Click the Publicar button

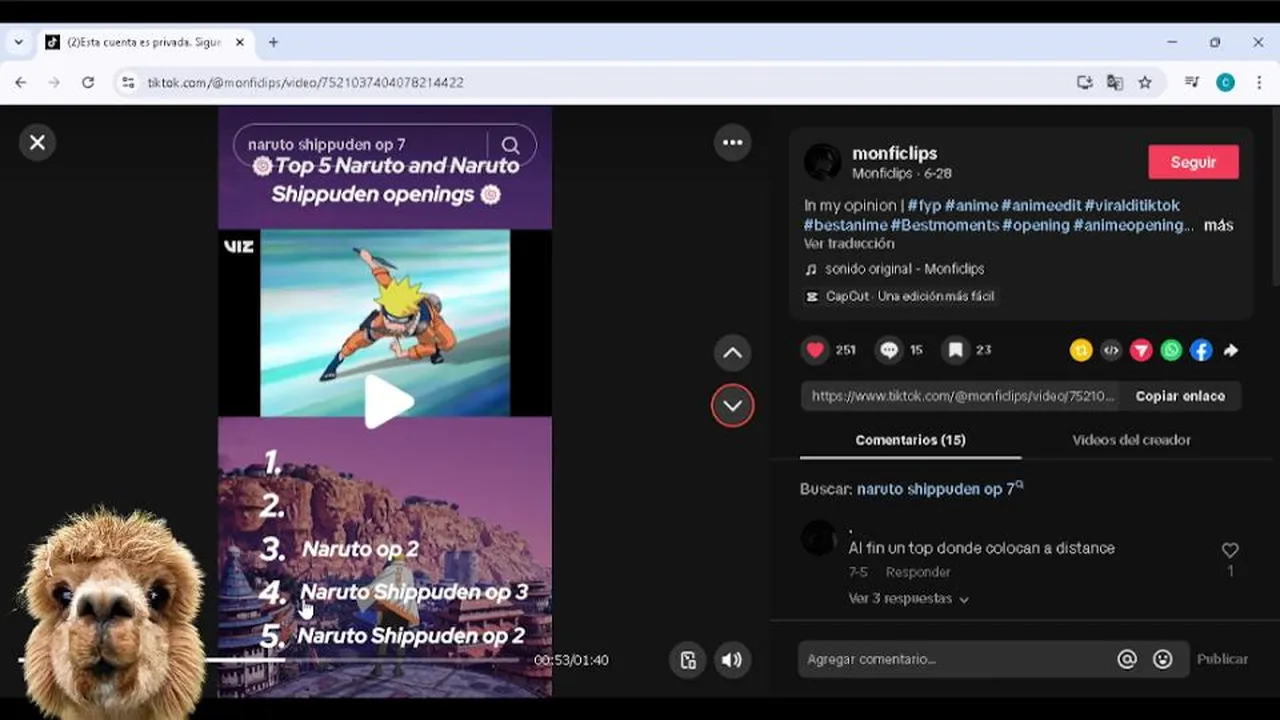[1222, 659]
